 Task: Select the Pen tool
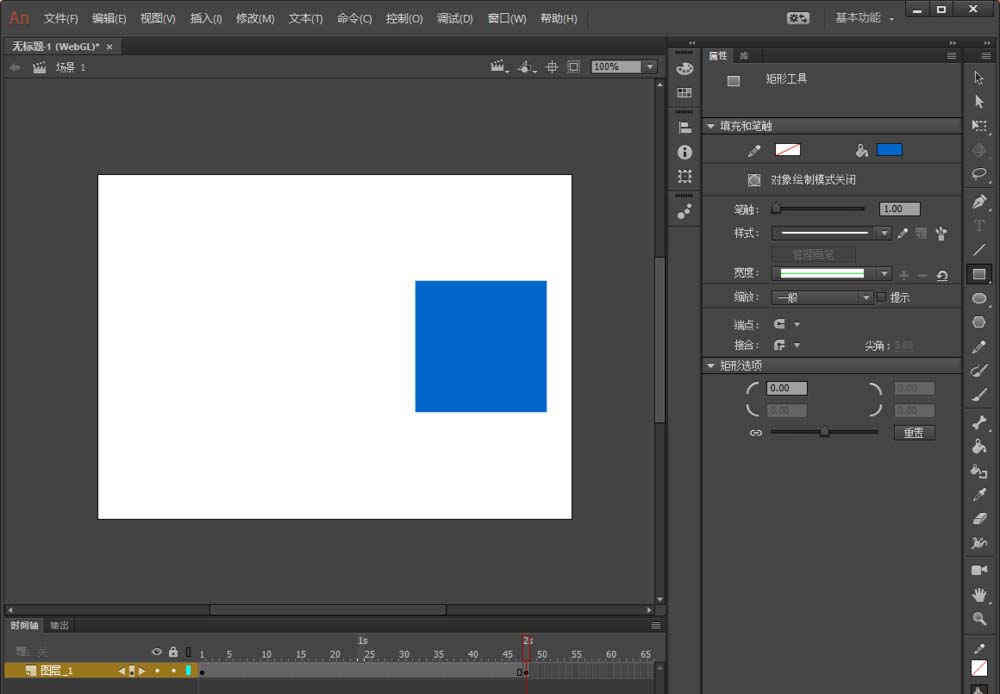click(x=979, y=202)
